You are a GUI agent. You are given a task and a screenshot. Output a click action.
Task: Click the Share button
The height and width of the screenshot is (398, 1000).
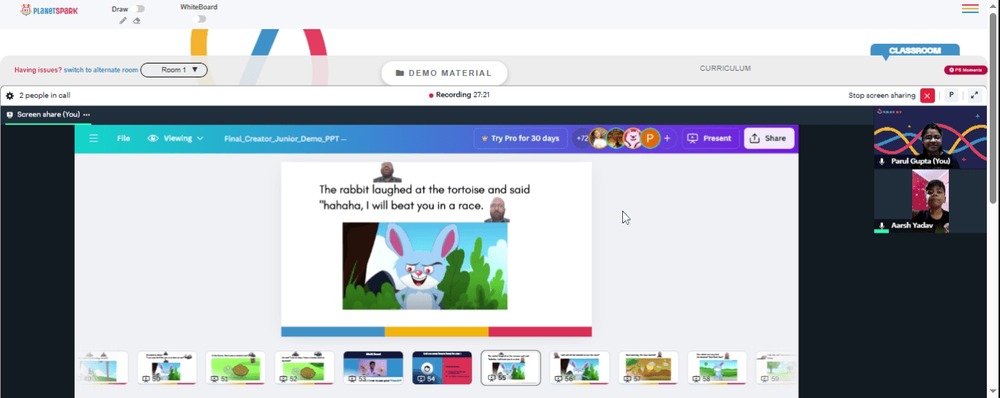[769, 138]
